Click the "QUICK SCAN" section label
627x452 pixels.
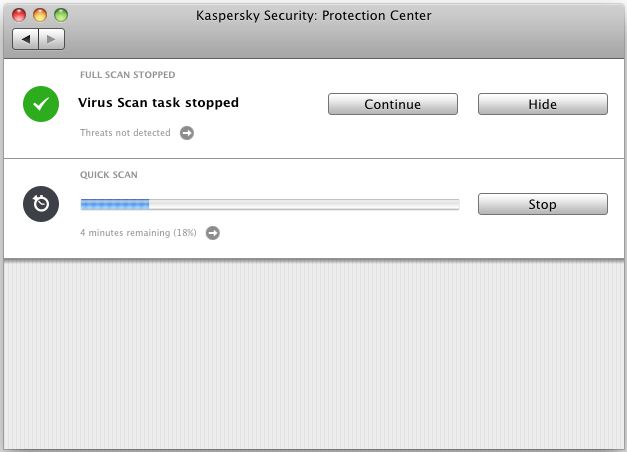[109, 175]
